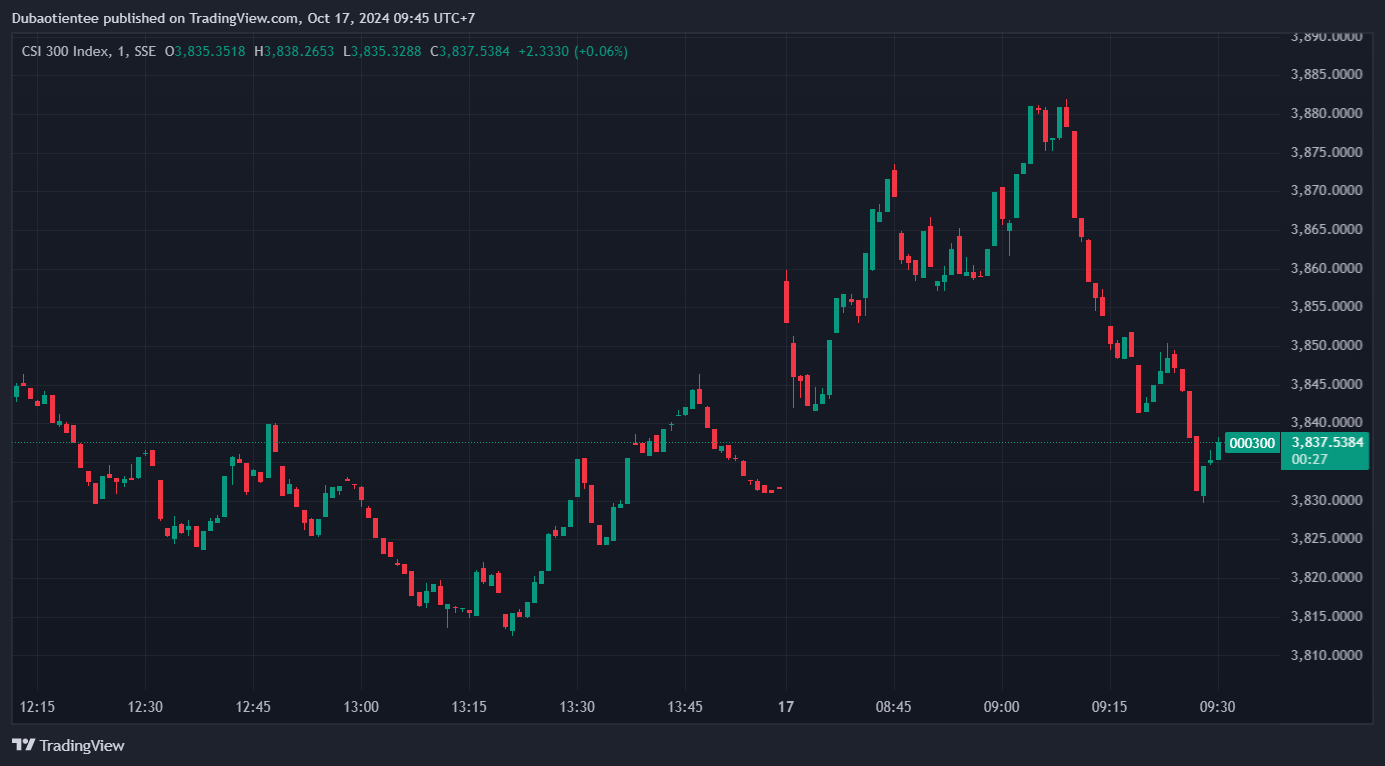
Task: Click the 3,870.0000 price axis label
Action: click(x=1327, y=190)
